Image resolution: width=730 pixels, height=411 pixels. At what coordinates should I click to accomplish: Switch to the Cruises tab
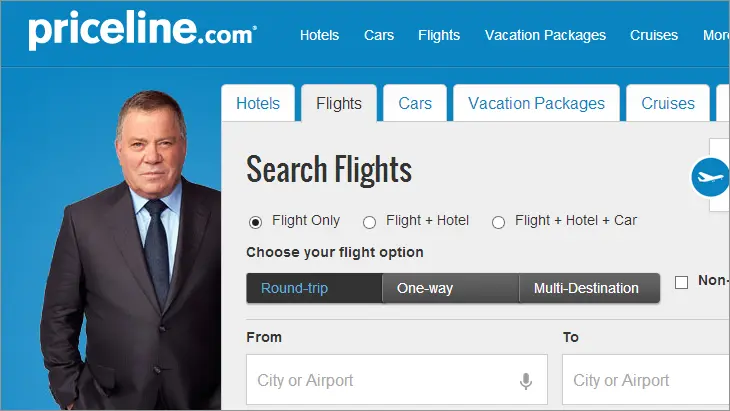click(x=667, y=103)
